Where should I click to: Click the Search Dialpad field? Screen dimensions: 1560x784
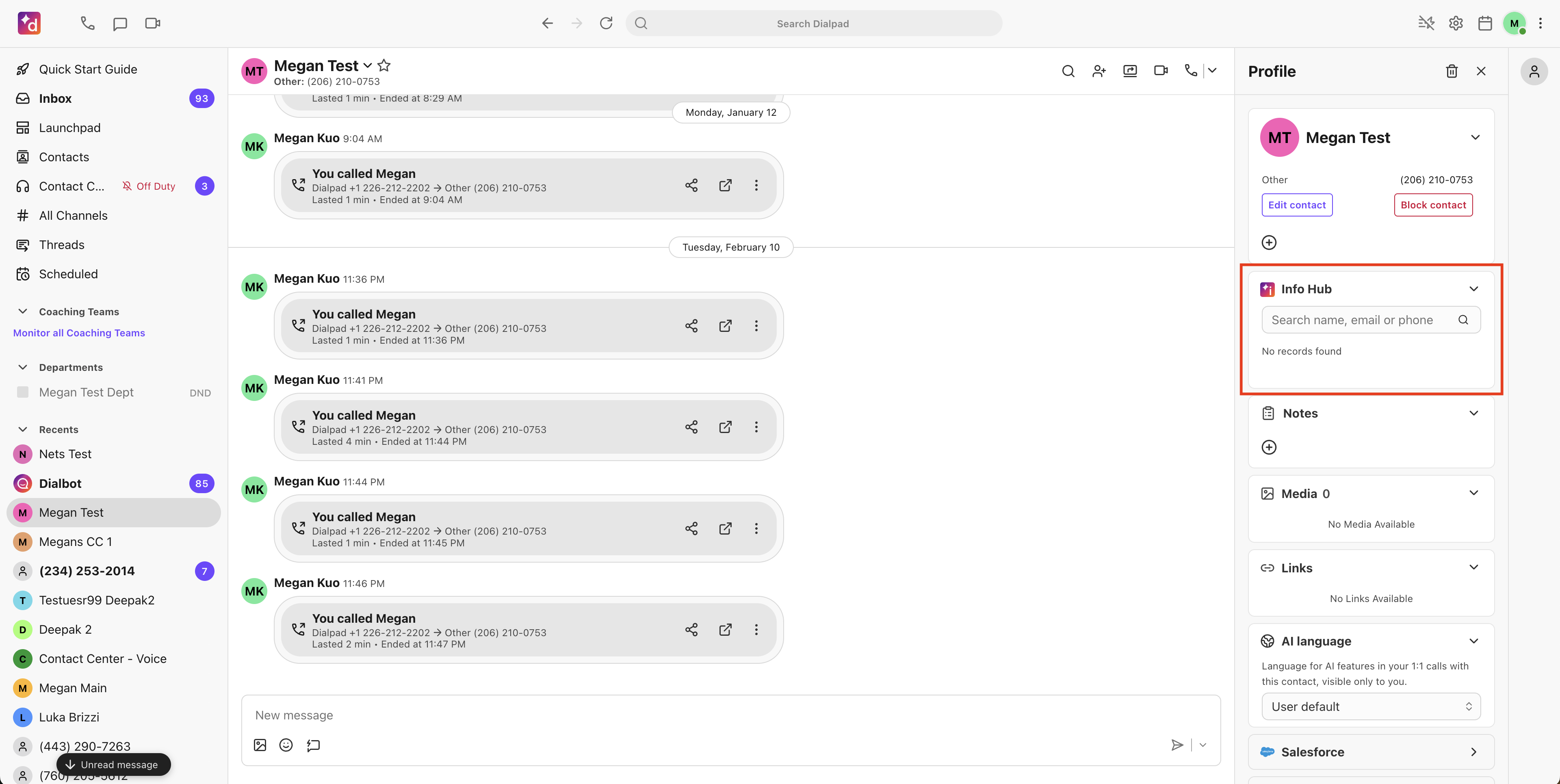[812, 23]
